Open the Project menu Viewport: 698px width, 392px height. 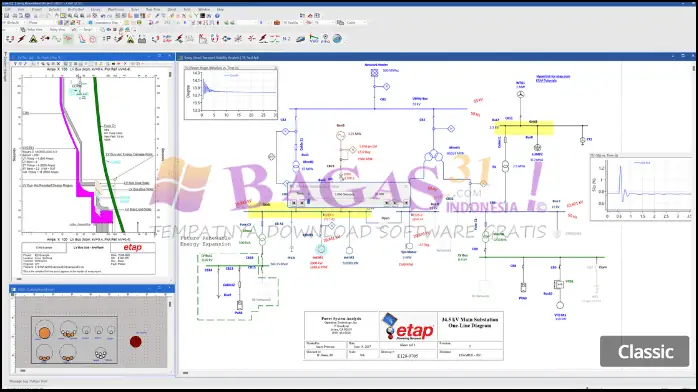coord(37,9)
